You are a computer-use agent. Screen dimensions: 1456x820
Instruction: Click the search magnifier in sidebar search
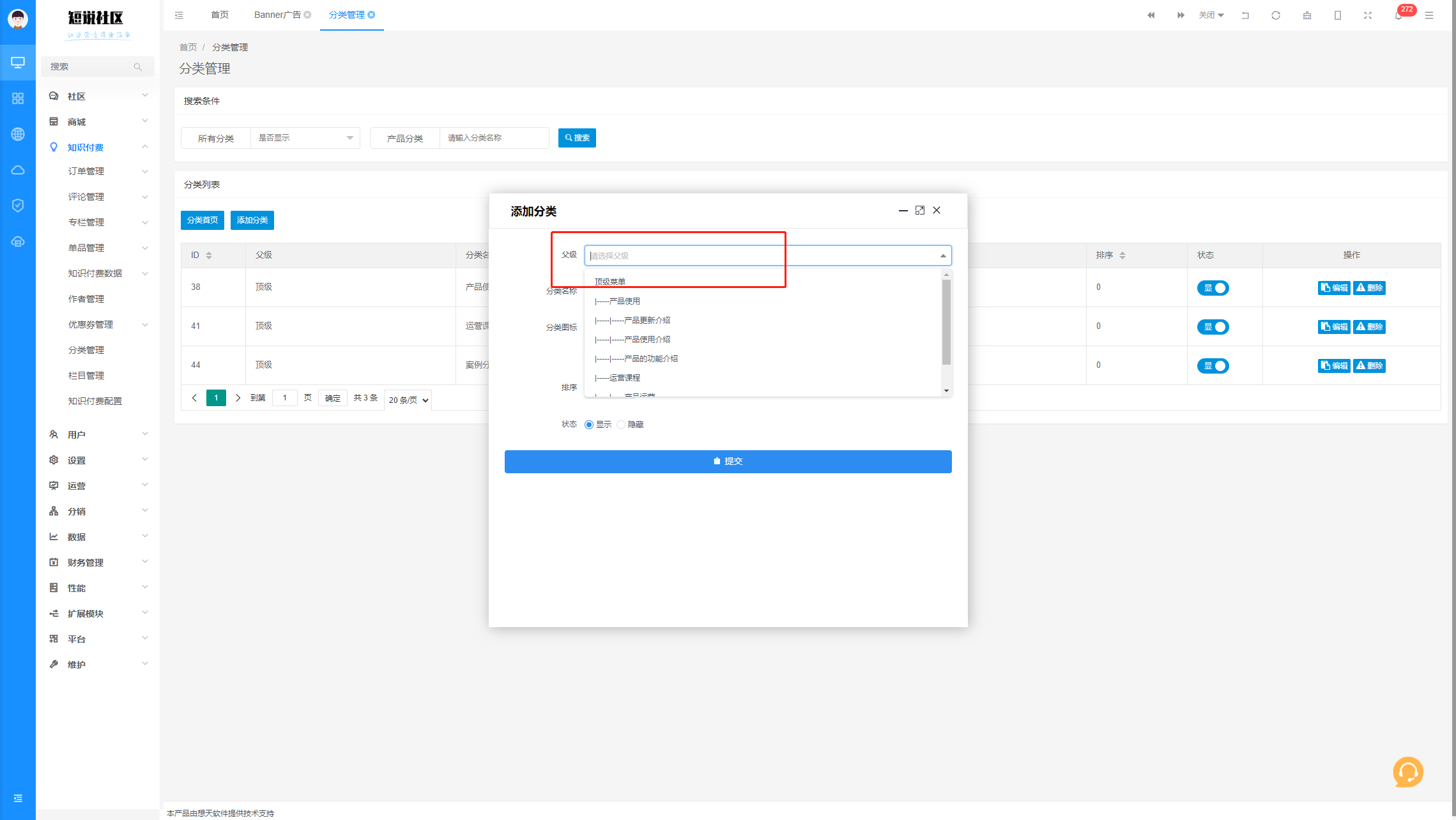coord(137,66)
